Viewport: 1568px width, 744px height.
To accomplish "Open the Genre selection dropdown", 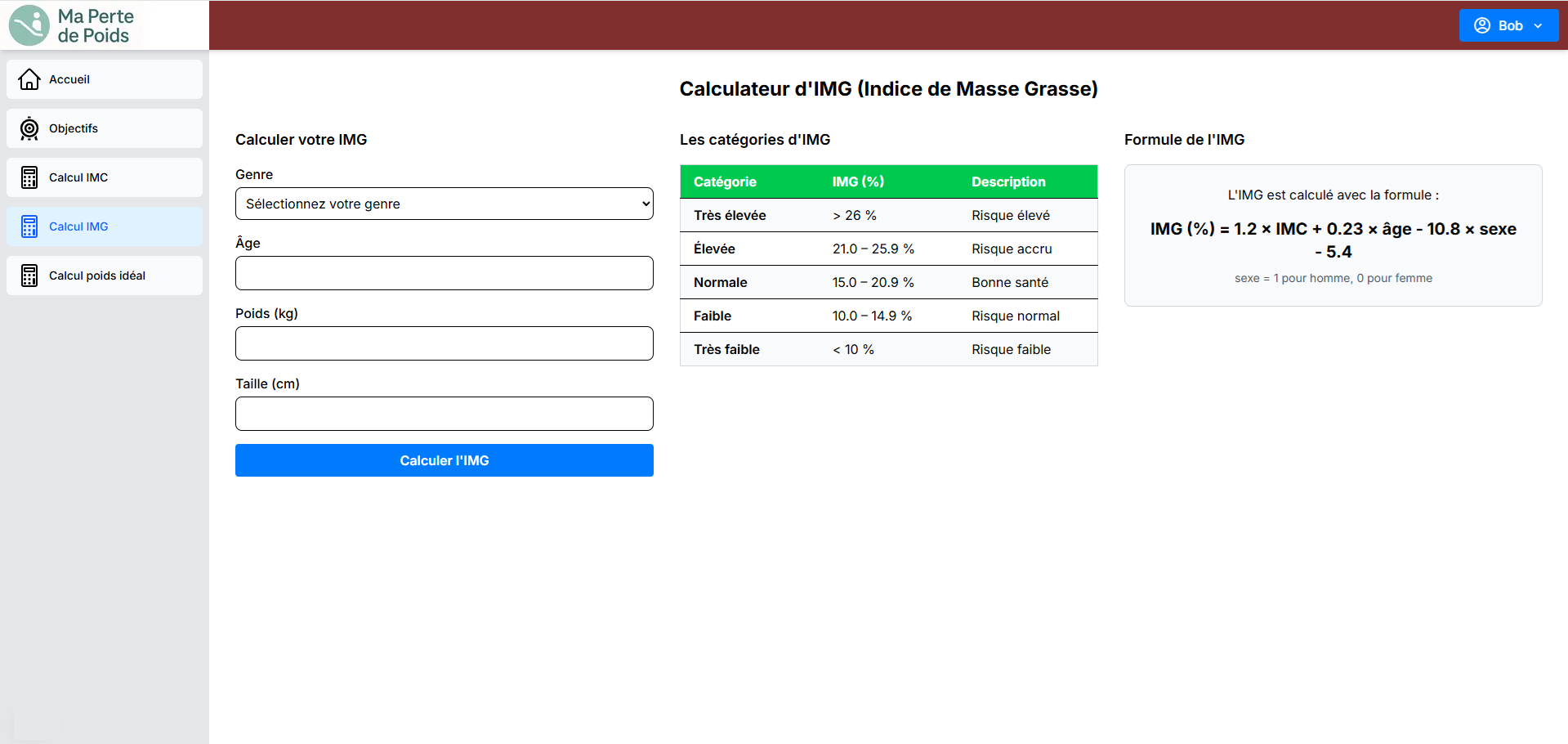I will [x=444, y=204].
